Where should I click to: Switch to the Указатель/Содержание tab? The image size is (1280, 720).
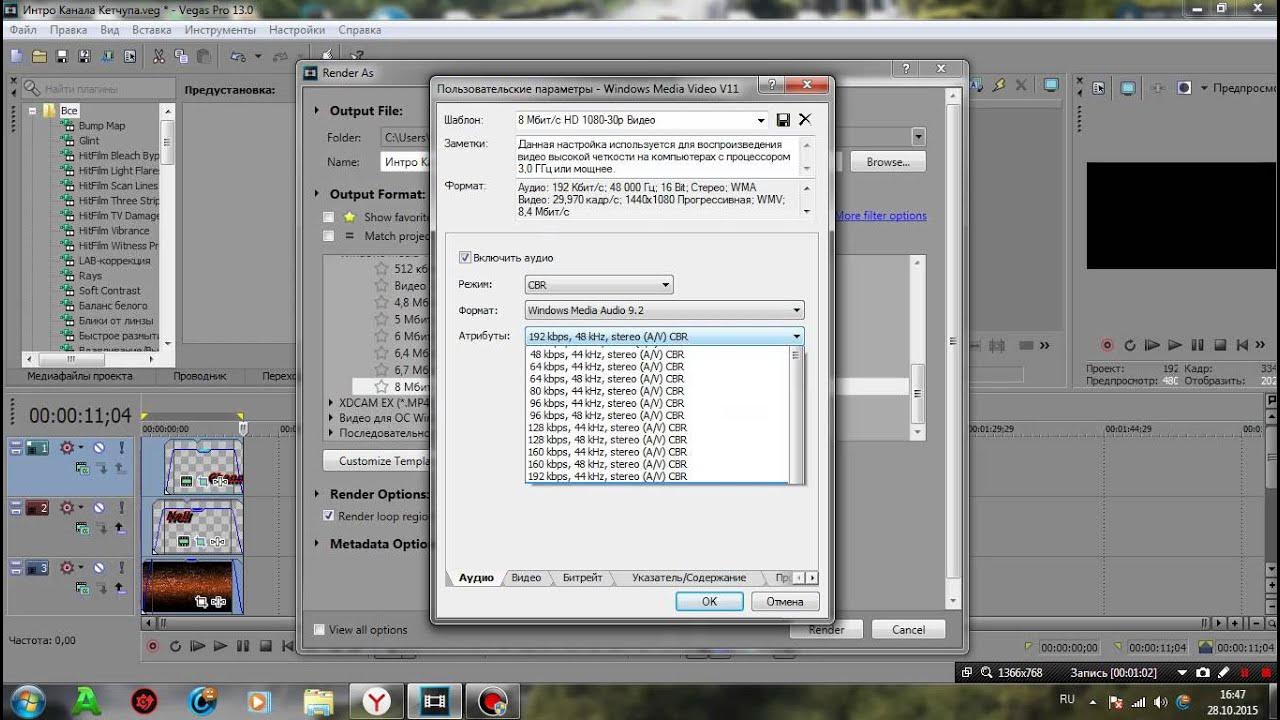[x=689, y=577]
